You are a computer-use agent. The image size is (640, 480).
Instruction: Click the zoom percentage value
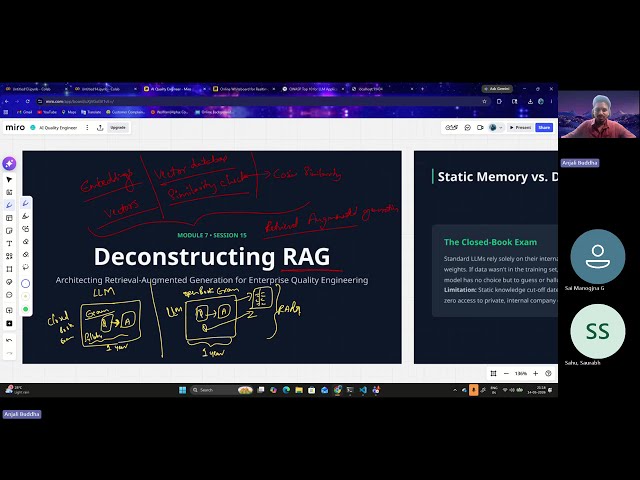click(521, 373)
